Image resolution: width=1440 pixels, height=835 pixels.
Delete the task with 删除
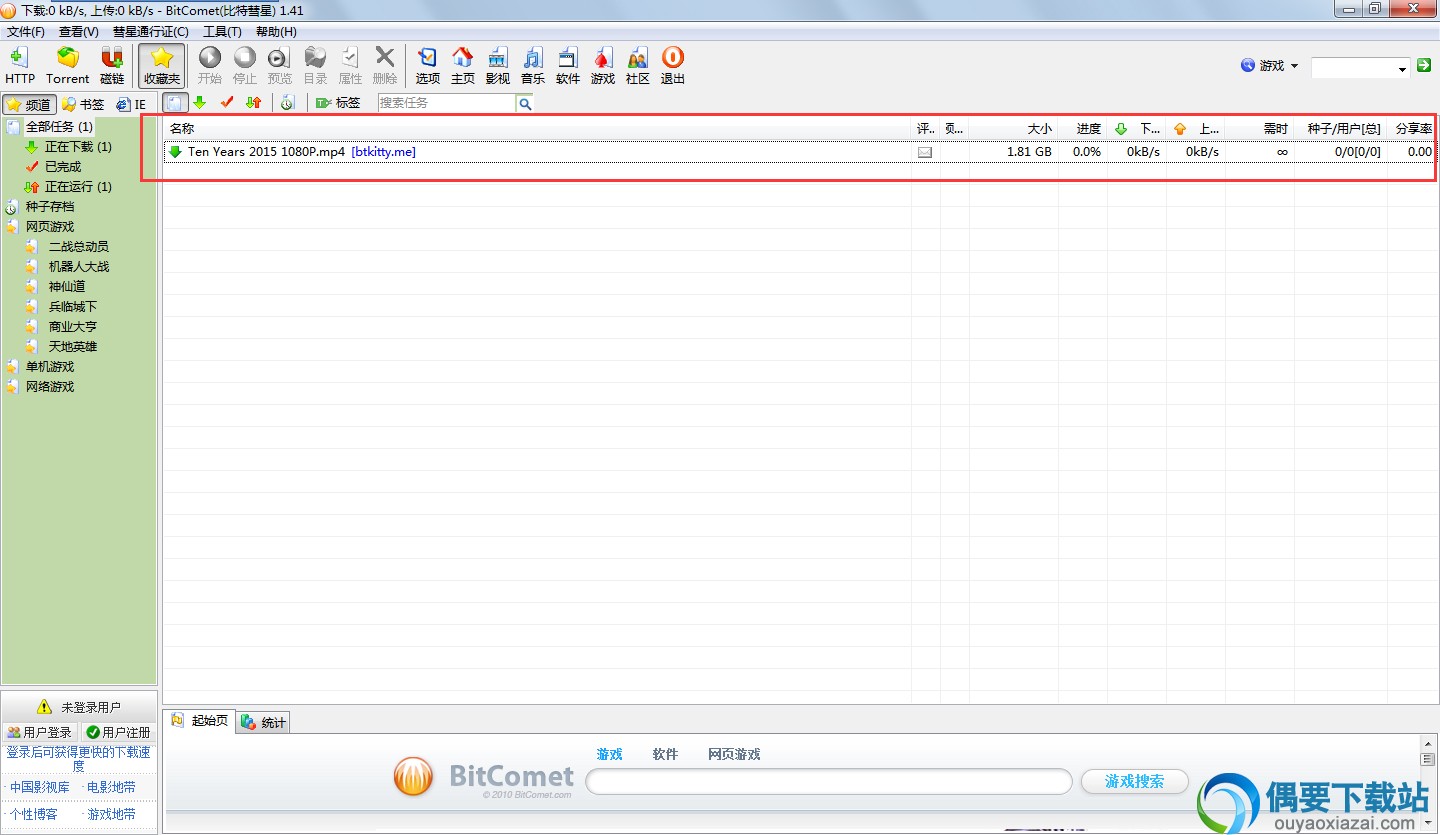[x=385, y=65]
